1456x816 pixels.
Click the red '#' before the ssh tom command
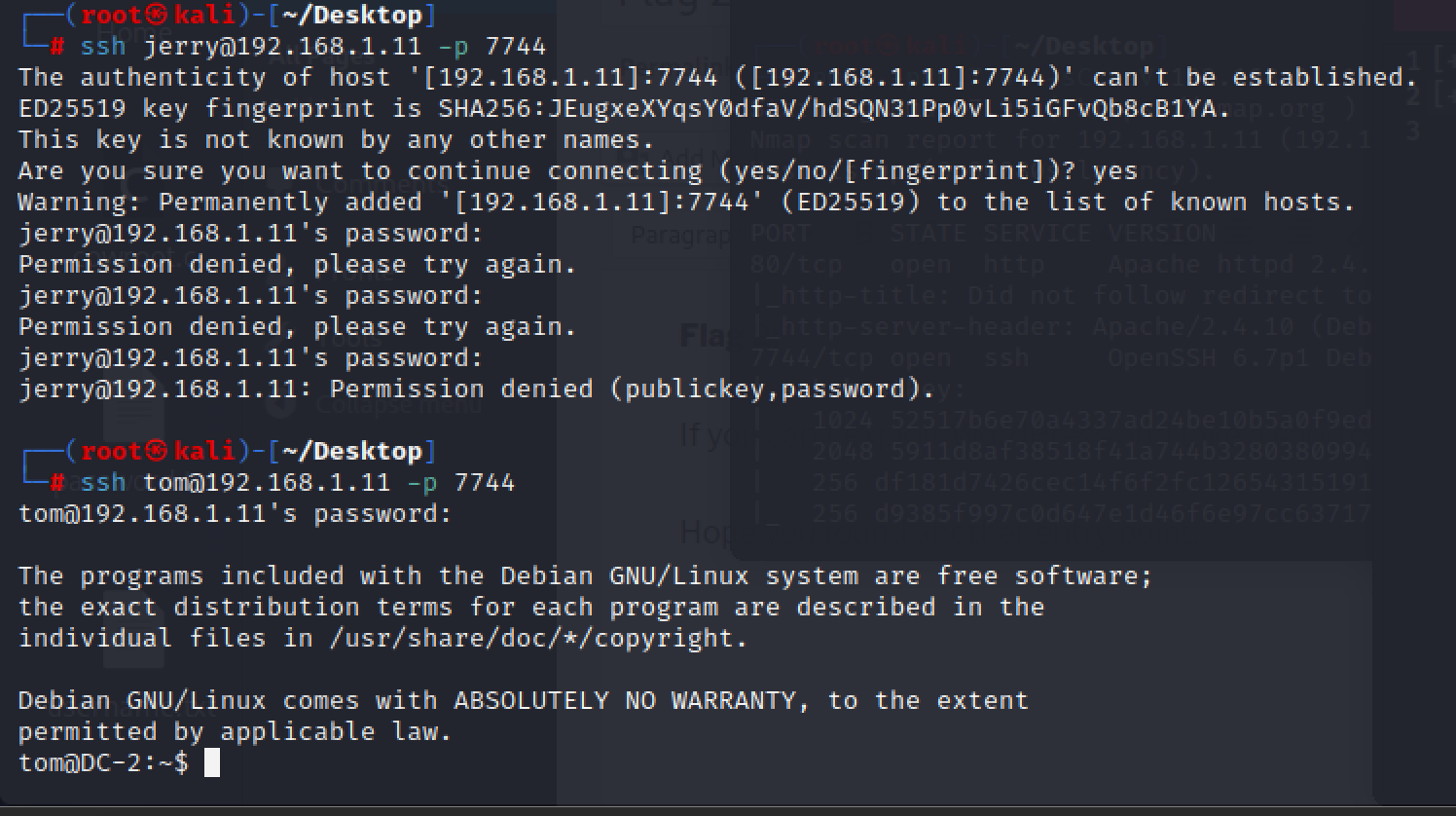57,482
